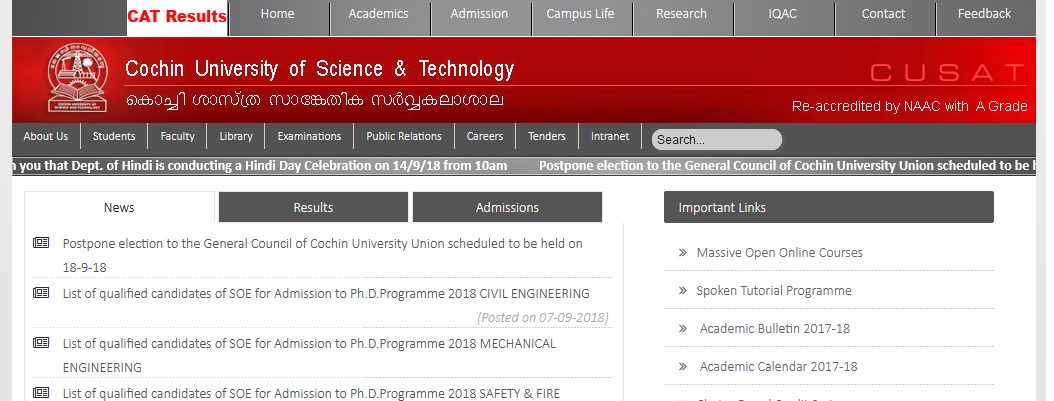This screenshot has width=1054, height=401.
Task: Click Important Links panel header
Action: 829,208
